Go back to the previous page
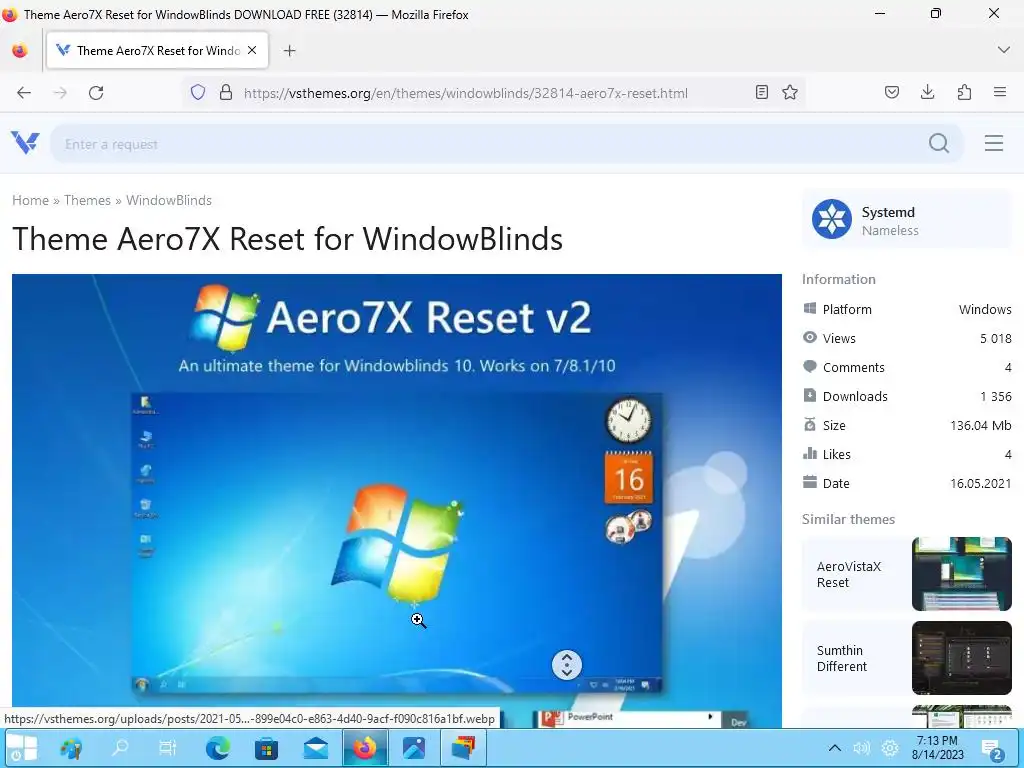Screen dimensions: 1024x768 point(24,93)
